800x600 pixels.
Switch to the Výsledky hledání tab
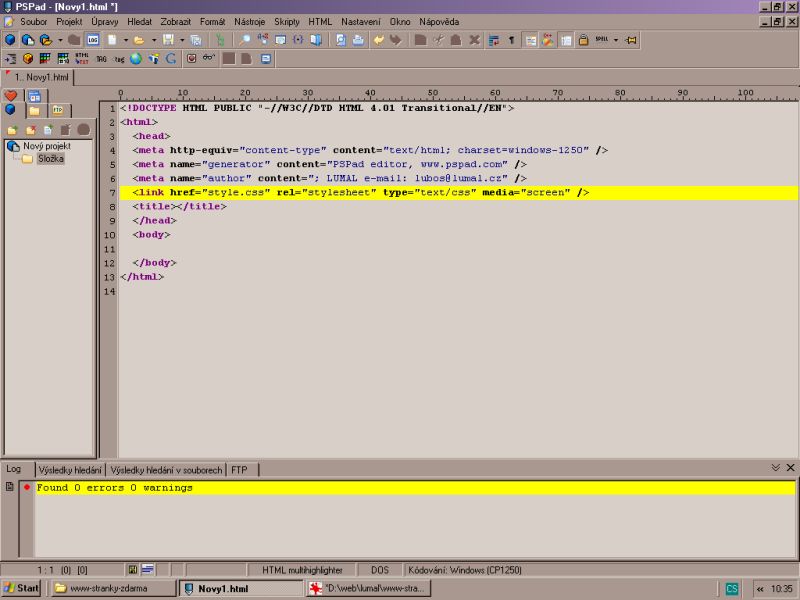(70, 469)
